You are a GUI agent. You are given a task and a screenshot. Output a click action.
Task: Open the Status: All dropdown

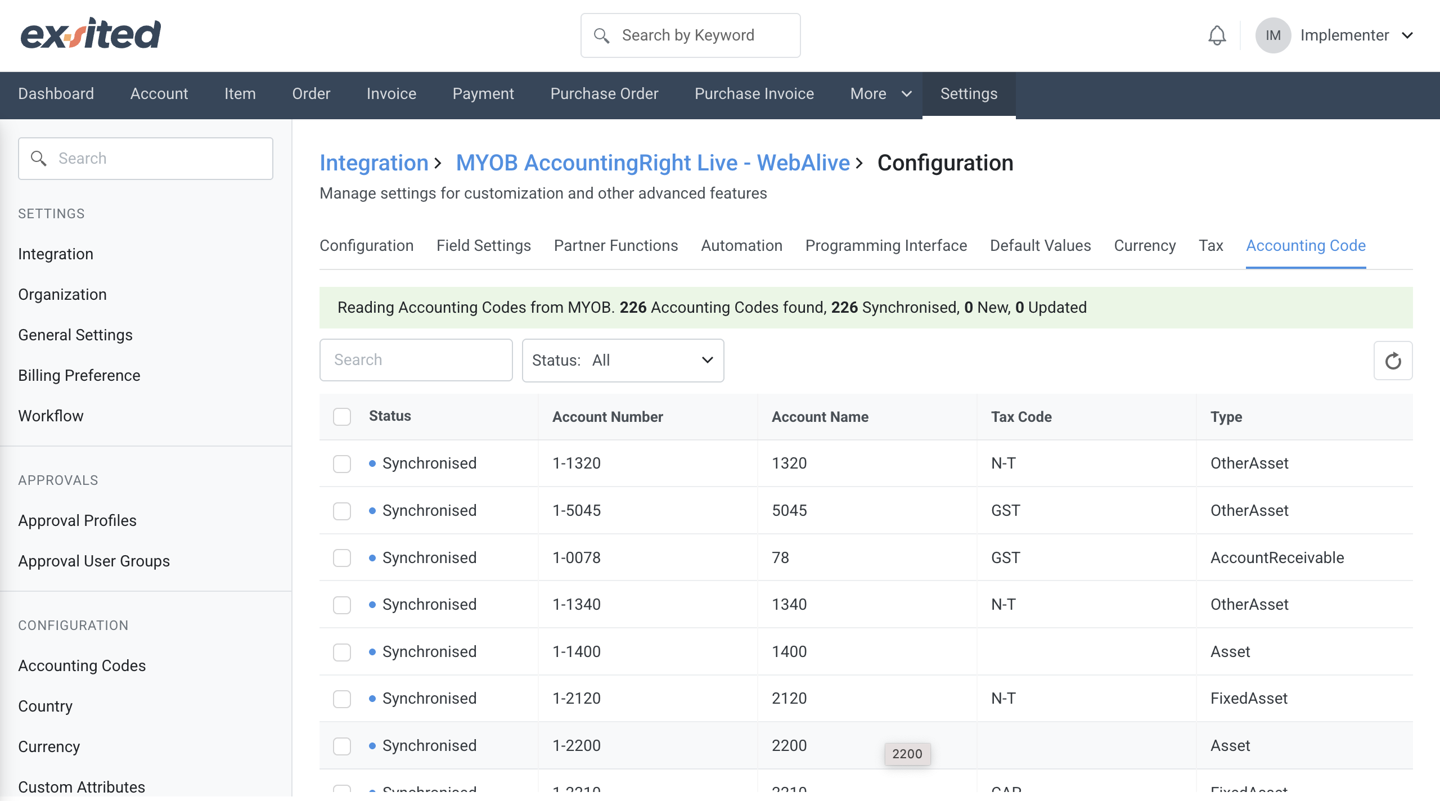coord(623,360)
